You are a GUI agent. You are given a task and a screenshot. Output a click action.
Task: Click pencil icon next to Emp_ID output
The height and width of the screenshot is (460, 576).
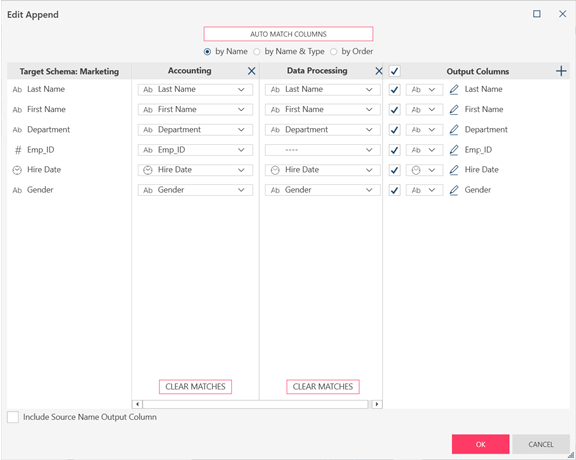coord(454,150)
